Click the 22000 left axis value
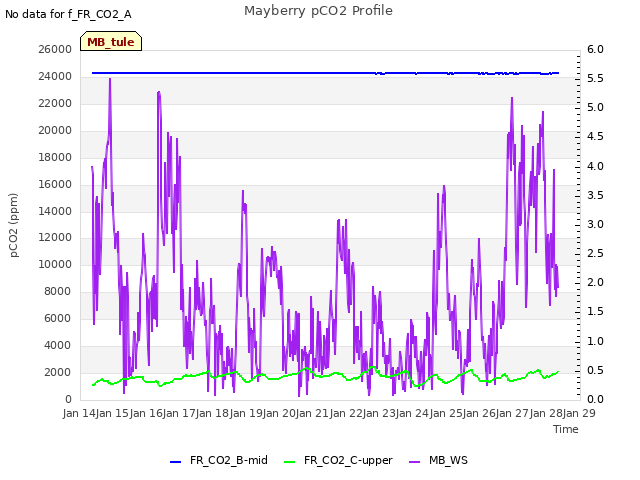This screenshot has width=640, height=480. pyautogui.click(x=55, y=103)
